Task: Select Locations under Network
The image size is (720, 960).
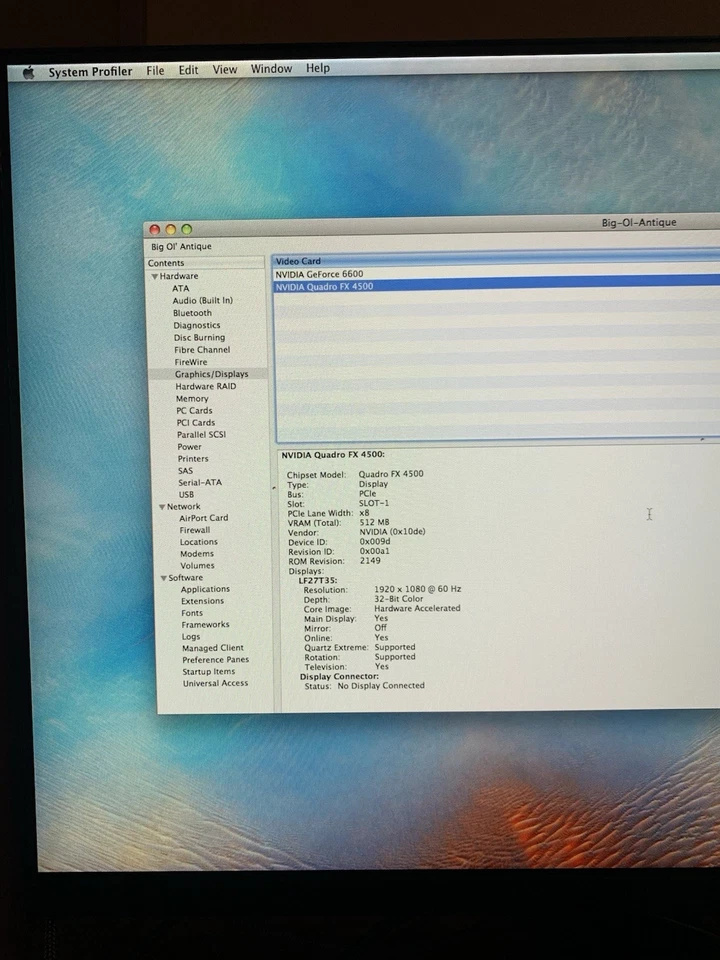Action: click(199, 542)
